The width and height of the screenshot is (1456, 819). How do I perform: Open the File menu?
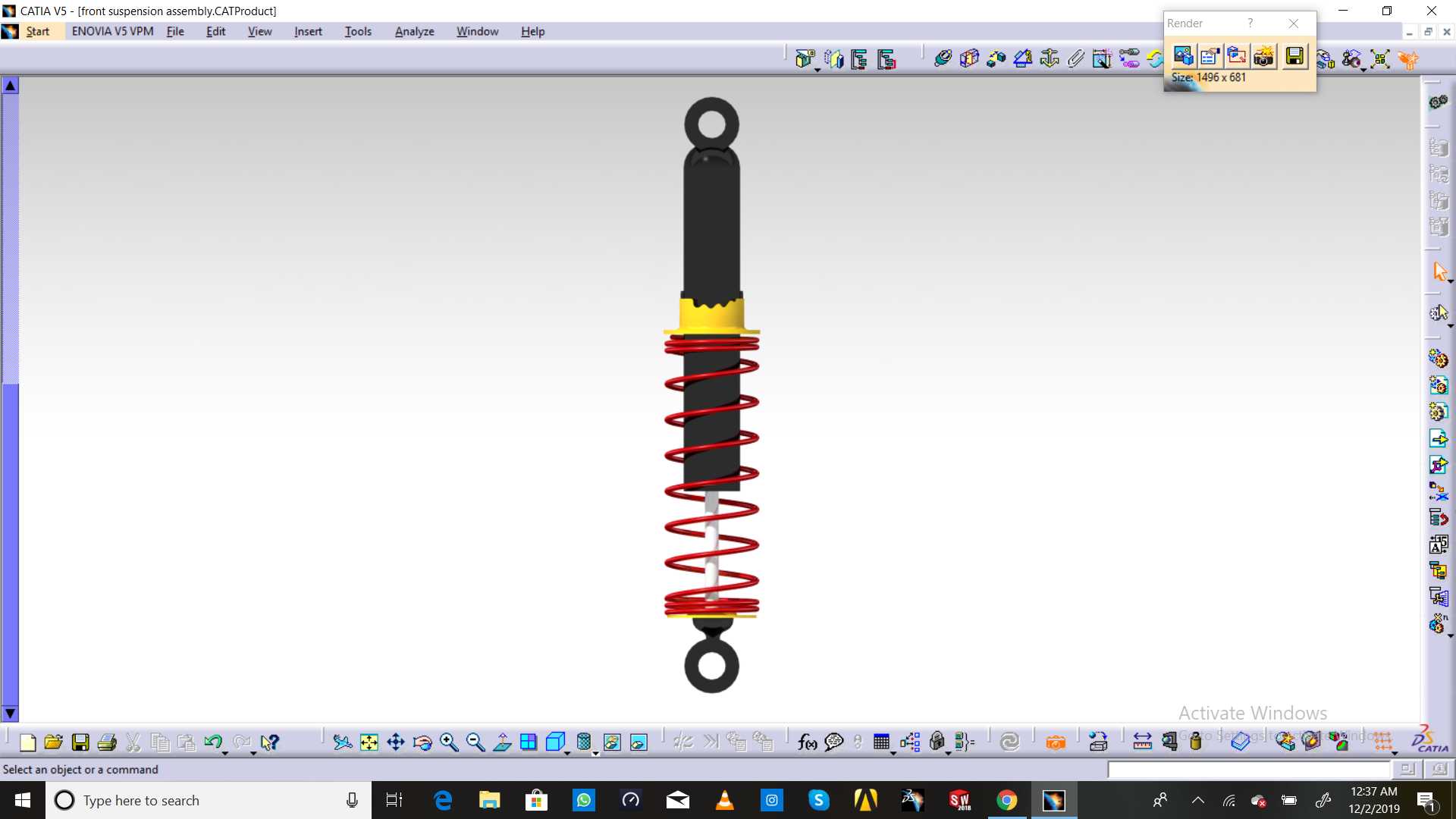pyautogui.click(x=175, y=32)
